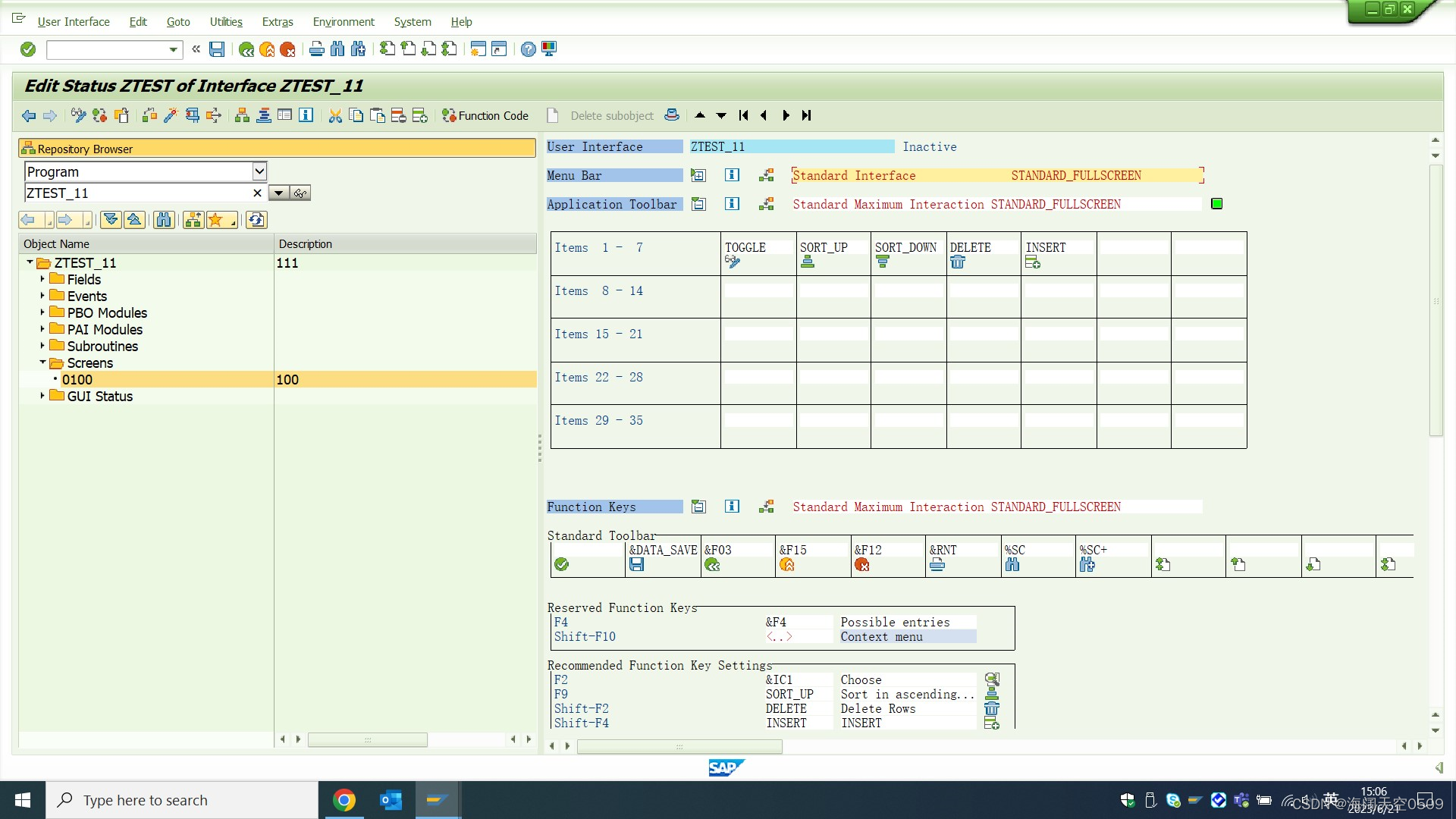Click the Save icon in standard toolbar
Image resolution: width=1456 pixels, height=819 pixels.
tap(217, 49)
